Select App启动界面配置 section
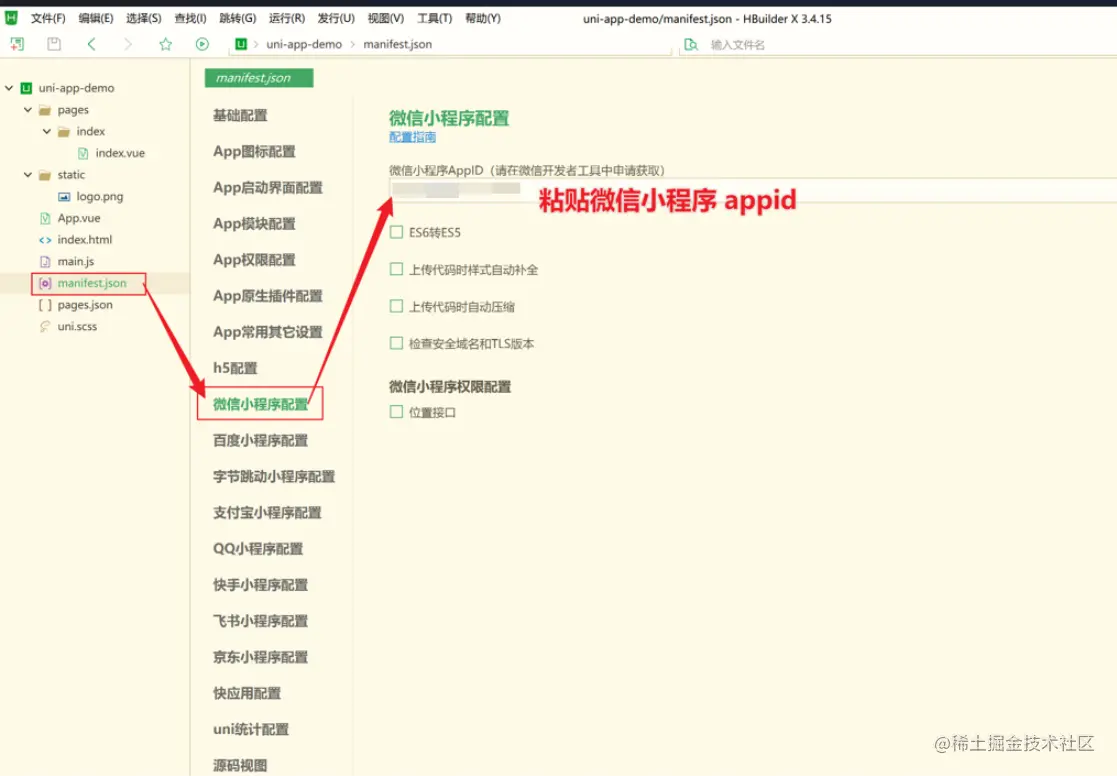This screenshot has width=1117, height=776. coord(268,188)
